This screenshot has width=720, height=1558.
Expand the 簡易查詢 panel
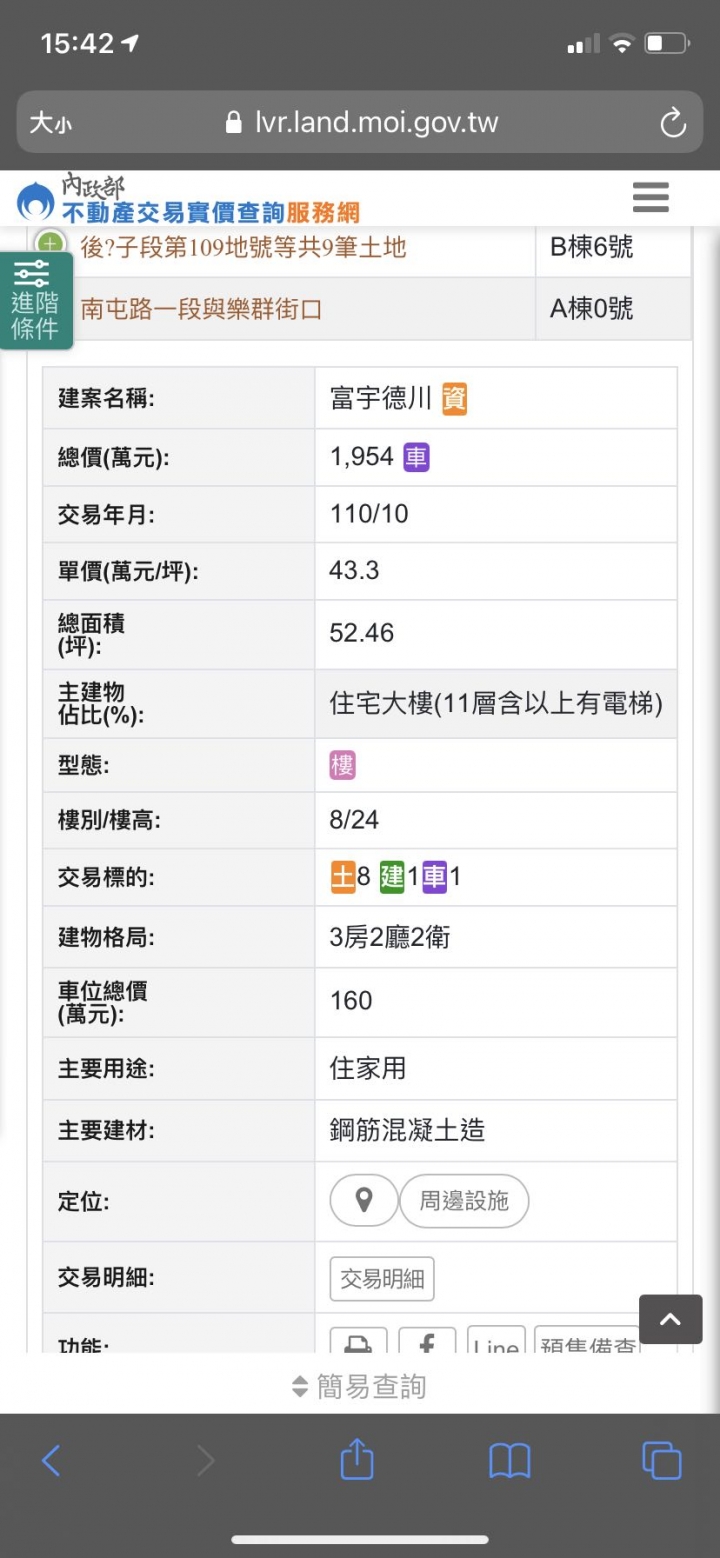coord(360,1386)
